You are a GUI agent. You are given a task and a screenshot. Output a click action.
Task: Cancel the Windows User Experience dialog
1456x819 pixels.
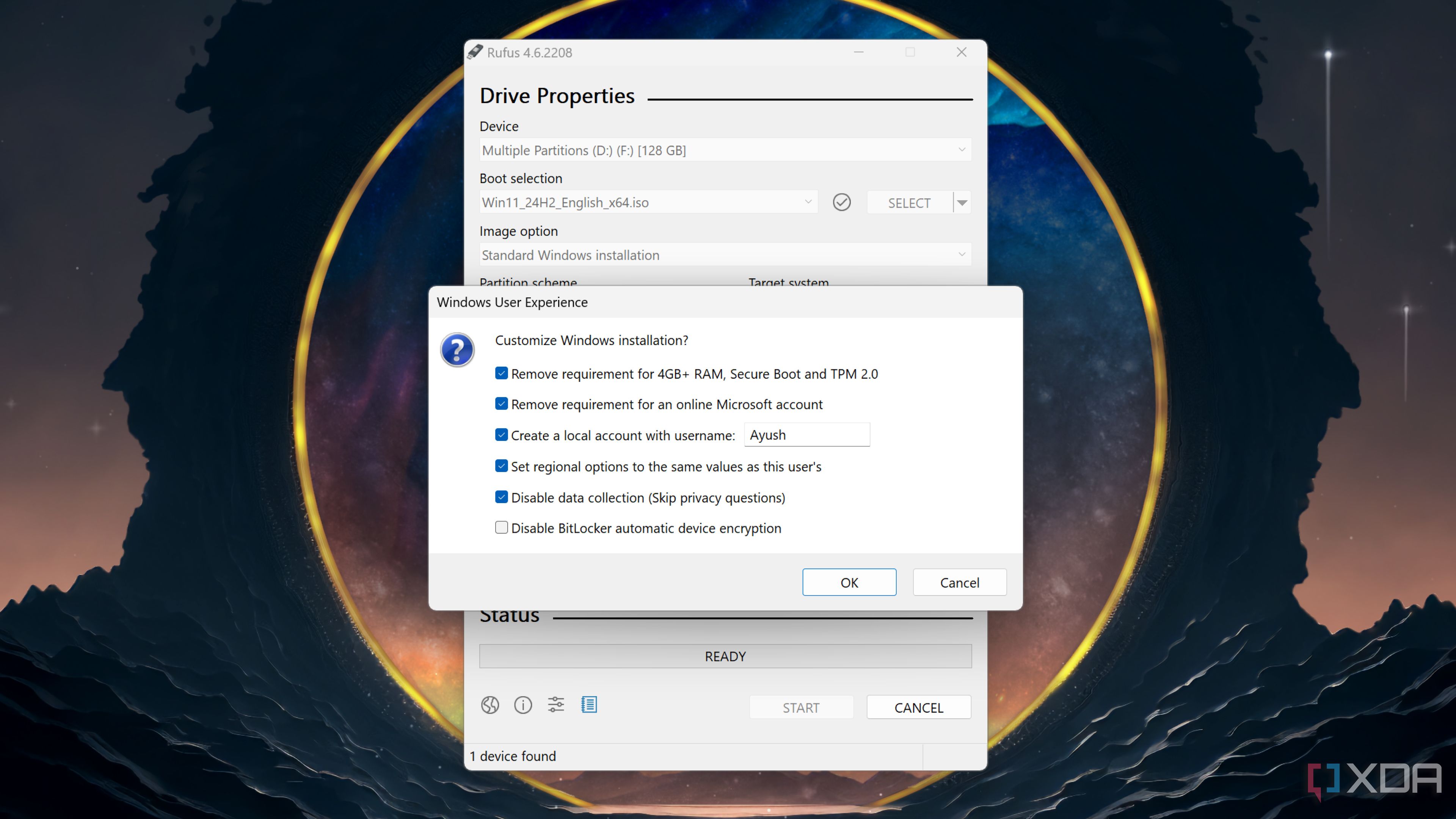pos(959,582)
